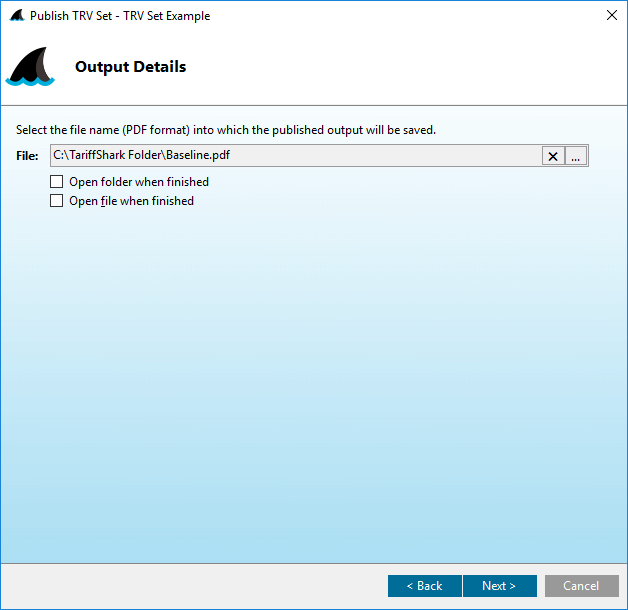Clear the file path with X button
628x610 pixels.
point(553,156)
